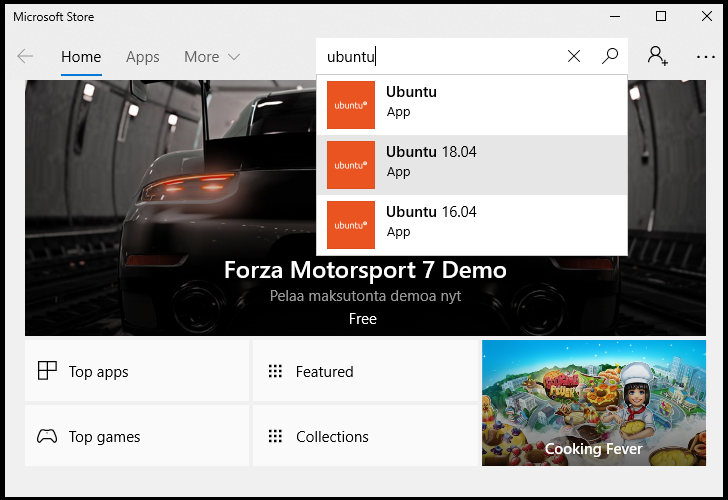Click the orange Ubuntu app icon

(351, 105)
